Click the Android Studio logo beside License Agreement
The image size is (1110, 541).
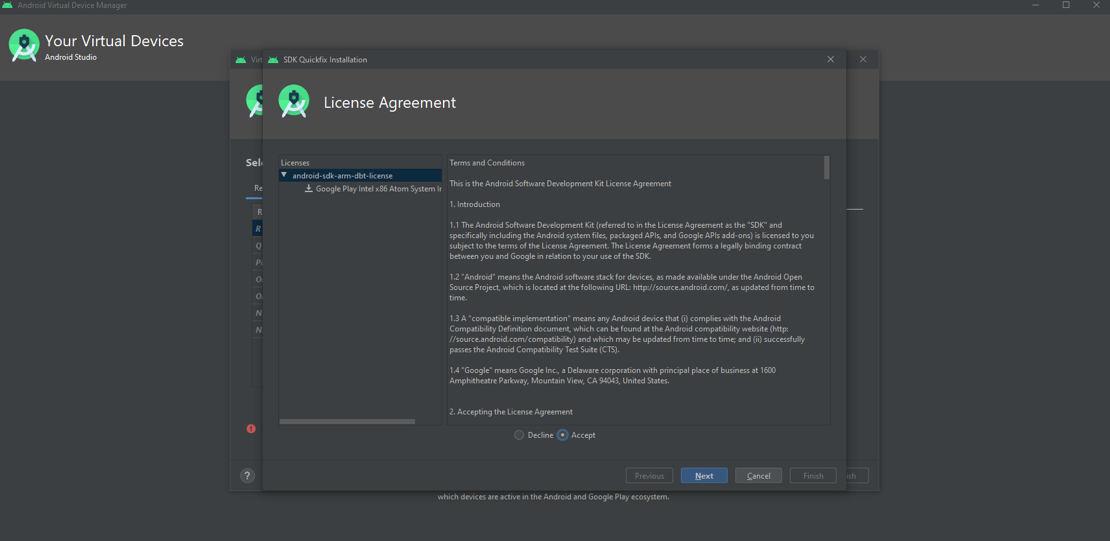click(294, 101)
